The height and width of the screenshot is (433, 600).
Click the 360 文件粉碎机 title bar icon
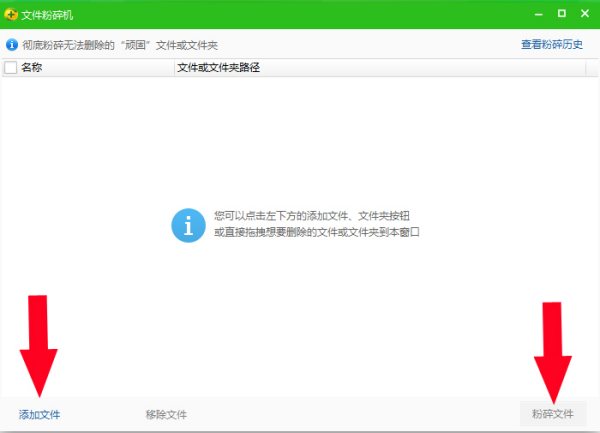coord(11,14)
